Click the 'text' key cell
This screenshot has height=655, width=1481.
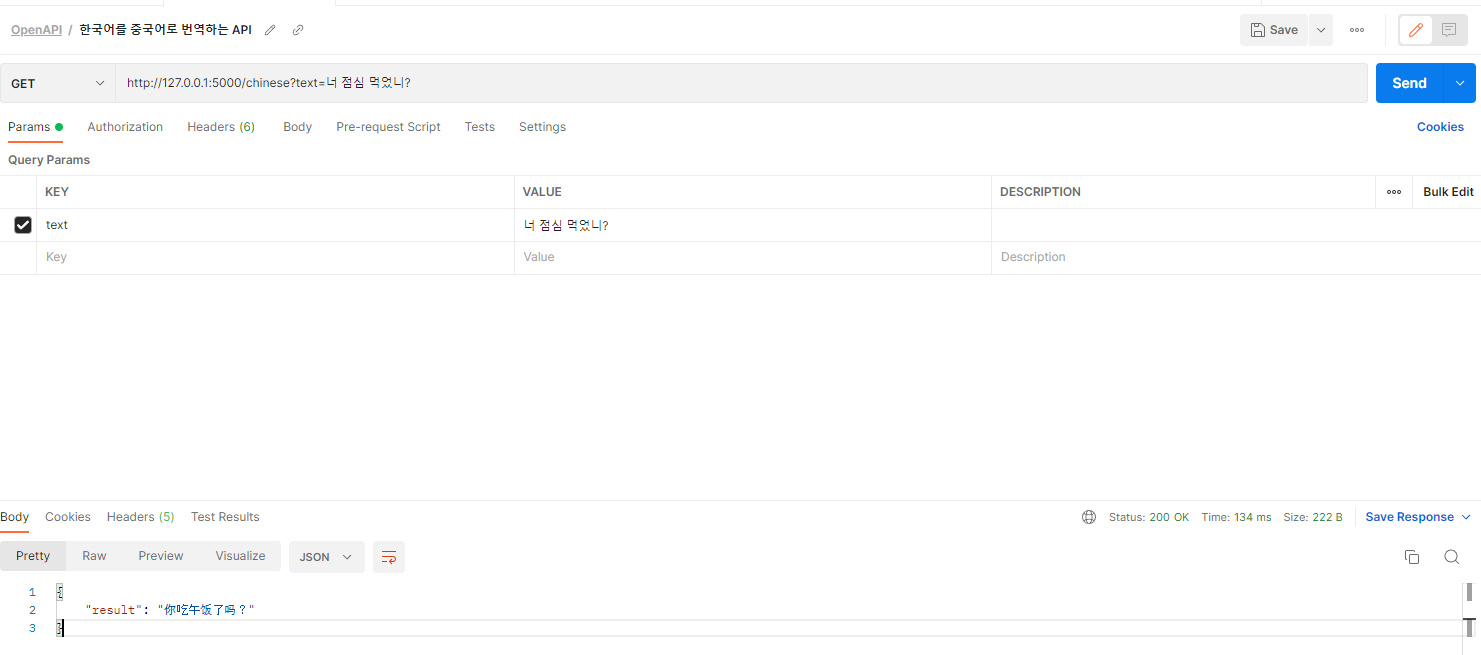click(275, 225)
